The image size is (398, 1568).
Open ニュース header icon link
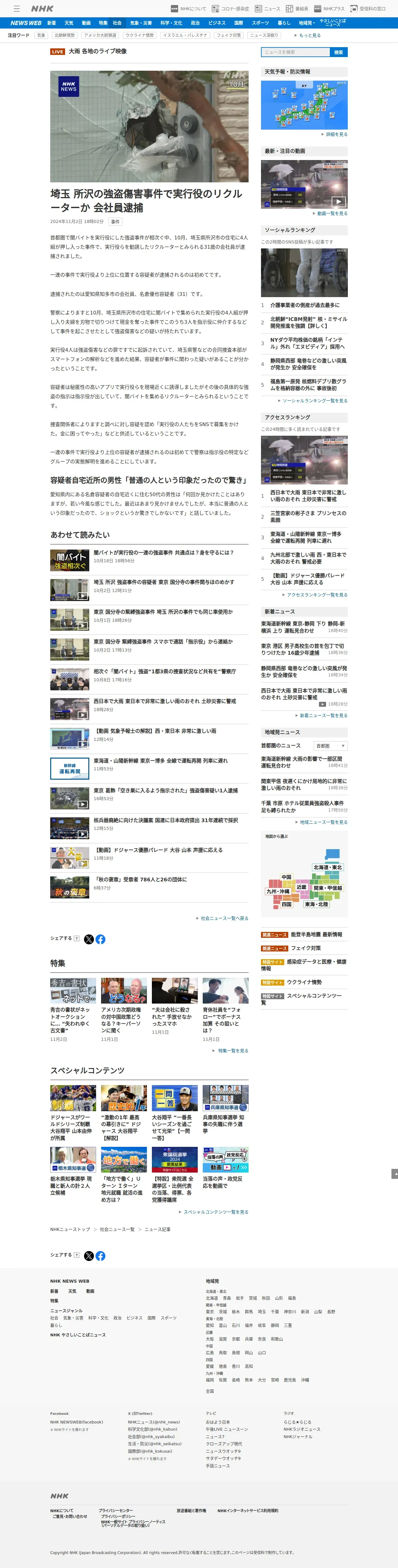267,8
